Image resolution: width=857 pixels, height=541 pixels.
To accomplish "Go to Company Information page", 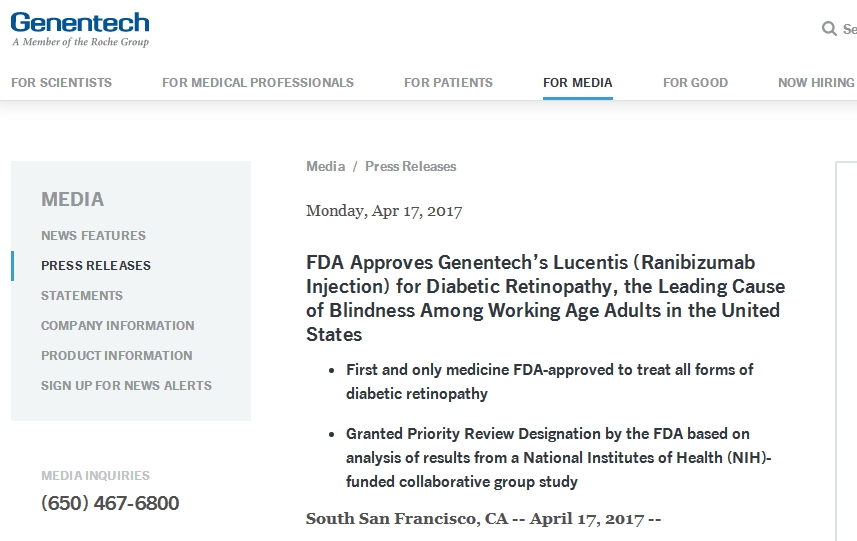I will 118,326.
